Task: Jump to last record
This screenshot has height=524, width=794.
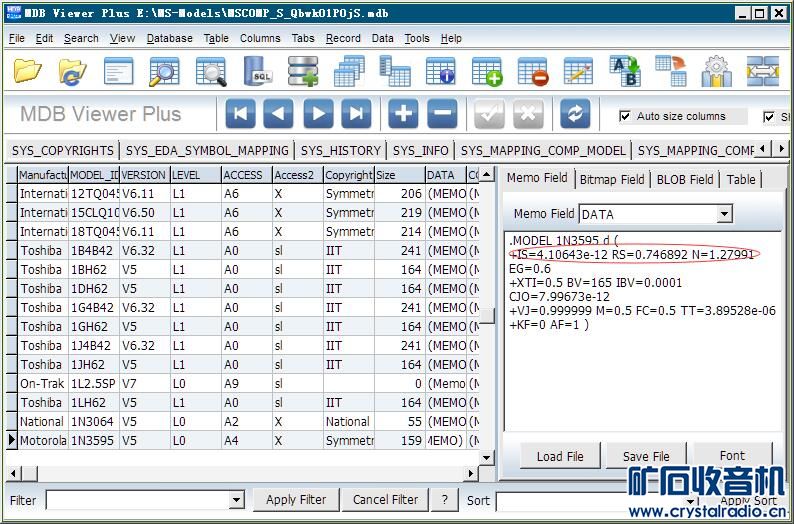Action: click(x=356, y=113)
